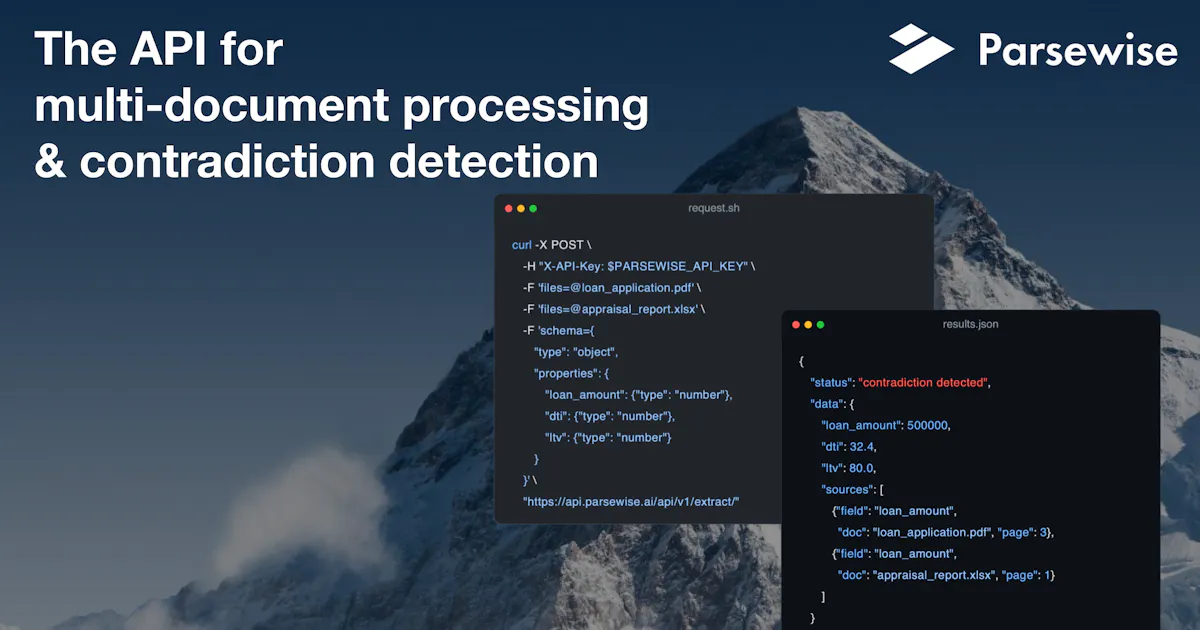This screenshot has width=1200, height=630.
Task: Click the files=@loan_application.pdf line
Action: click(612, 288)
